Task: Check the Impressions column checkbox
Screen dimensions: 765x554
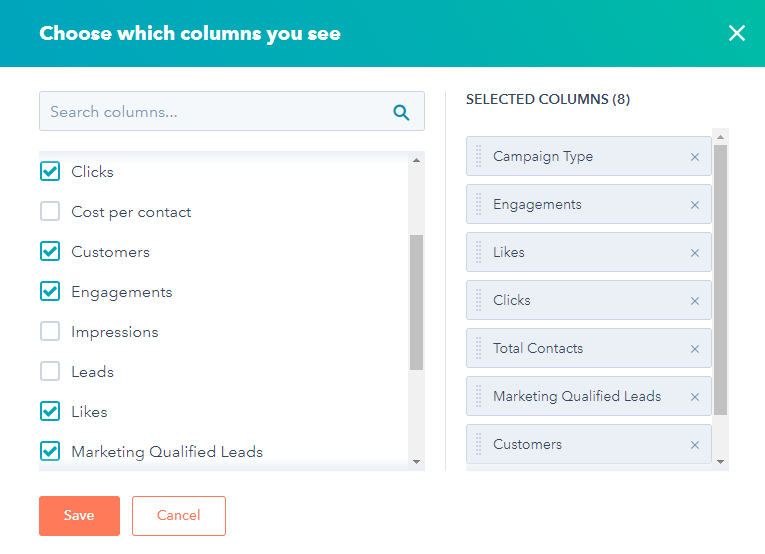Action: [50, 332]
